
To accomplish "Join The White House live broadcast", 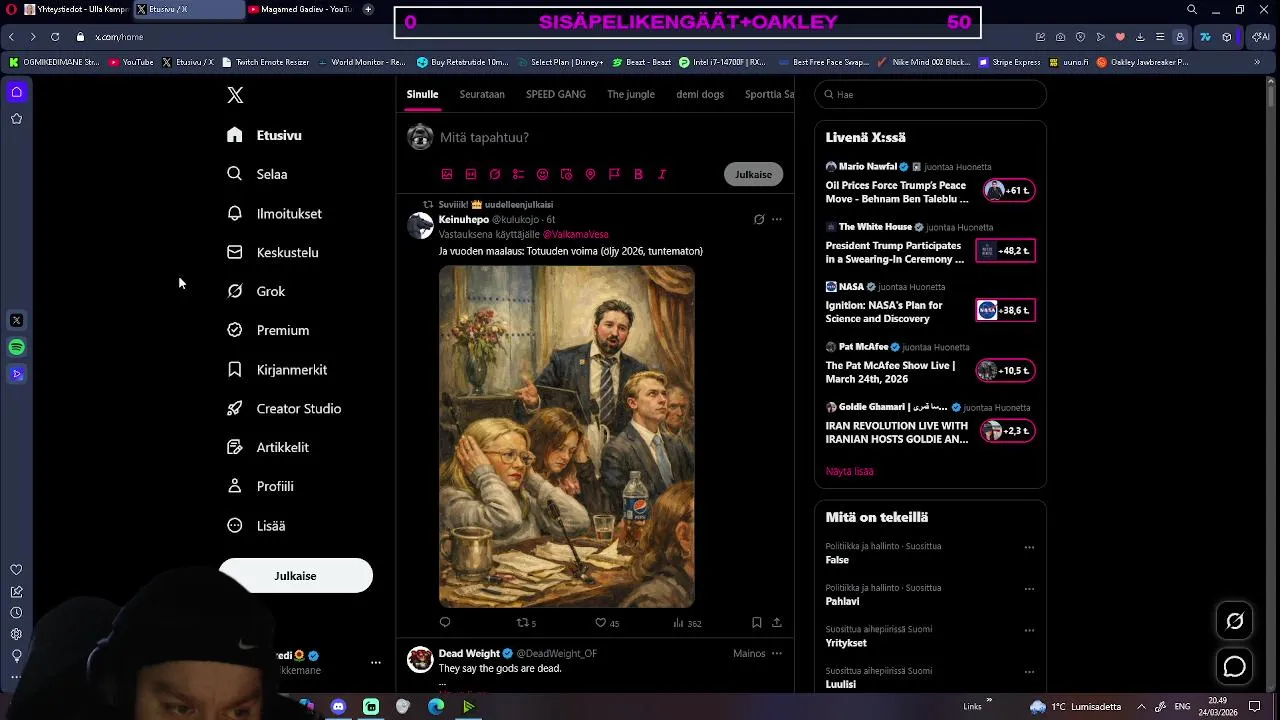I will click(x=1006, y=250).
